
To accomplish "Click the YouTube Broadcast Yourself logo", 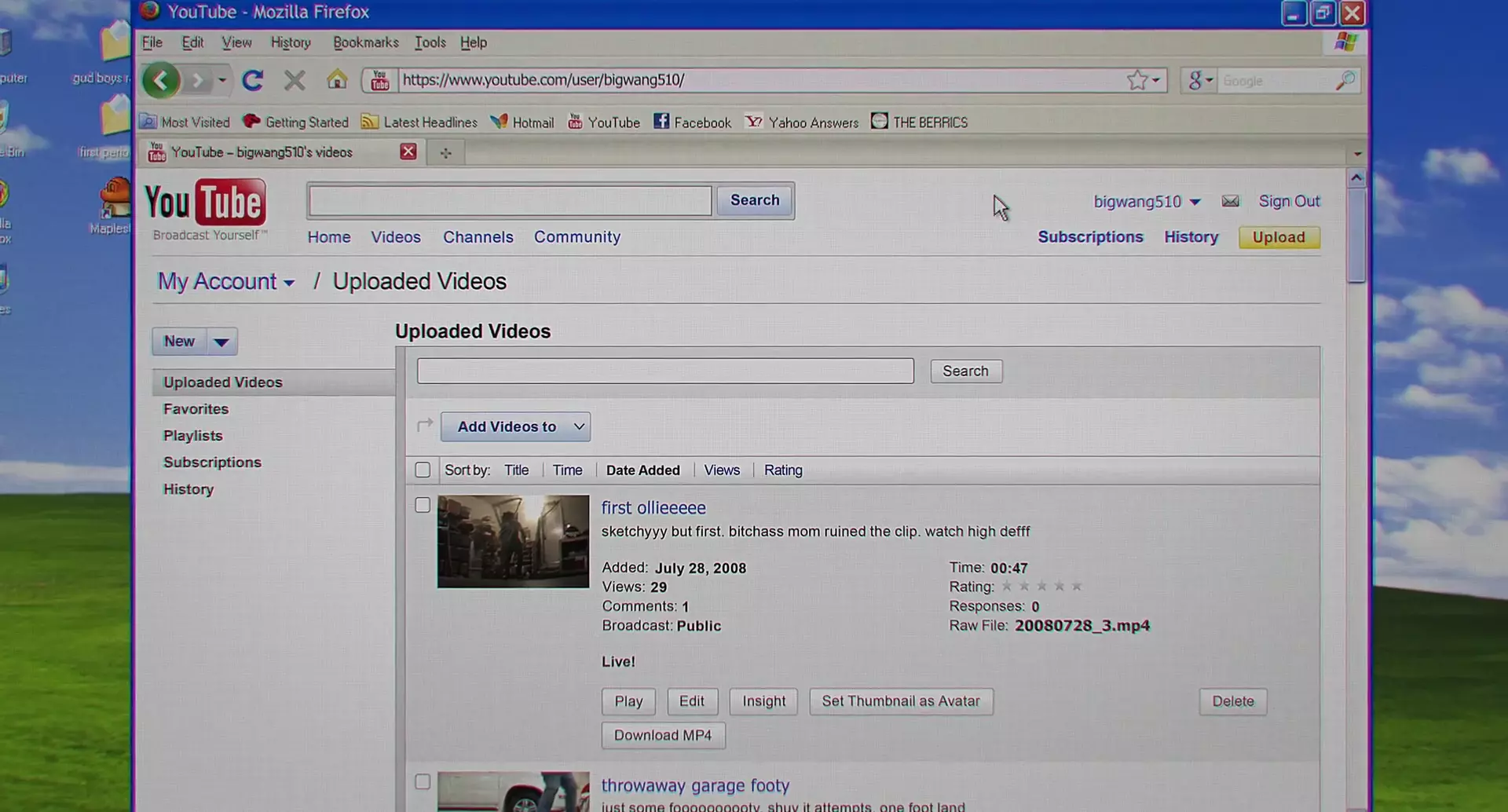I will pos(206,210).
